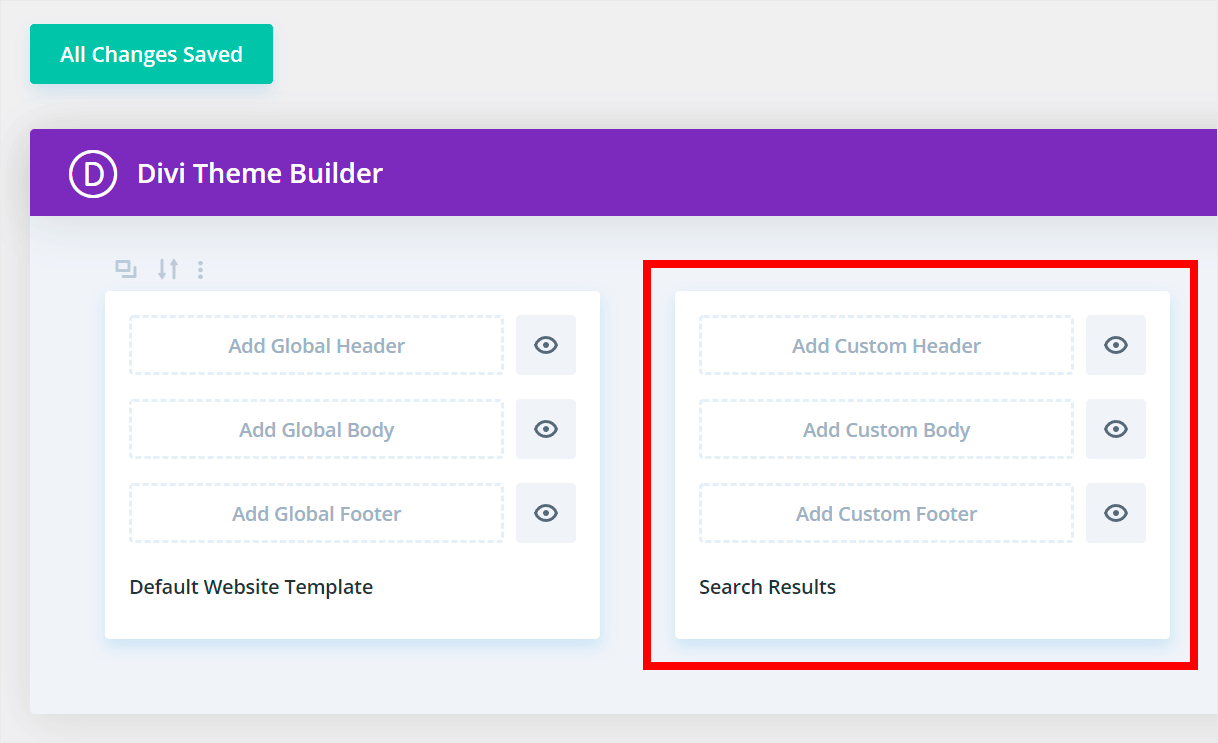
Task: Toggle the Custom Body eye icon
Action: pos(1116,429)
